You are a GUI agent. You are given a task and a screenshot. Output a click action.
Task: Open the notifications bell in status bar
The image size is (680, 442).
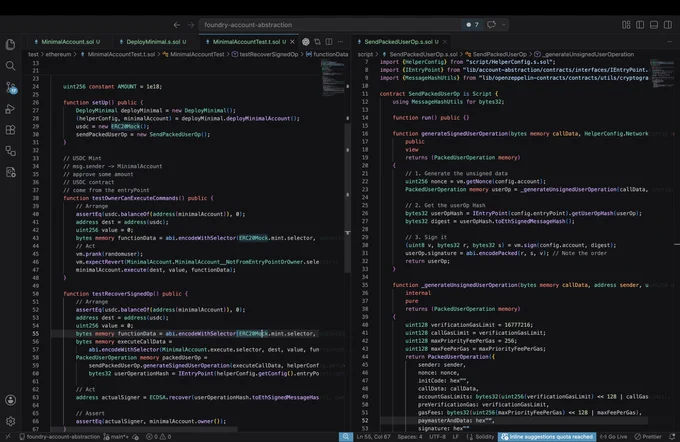(673, 437)
